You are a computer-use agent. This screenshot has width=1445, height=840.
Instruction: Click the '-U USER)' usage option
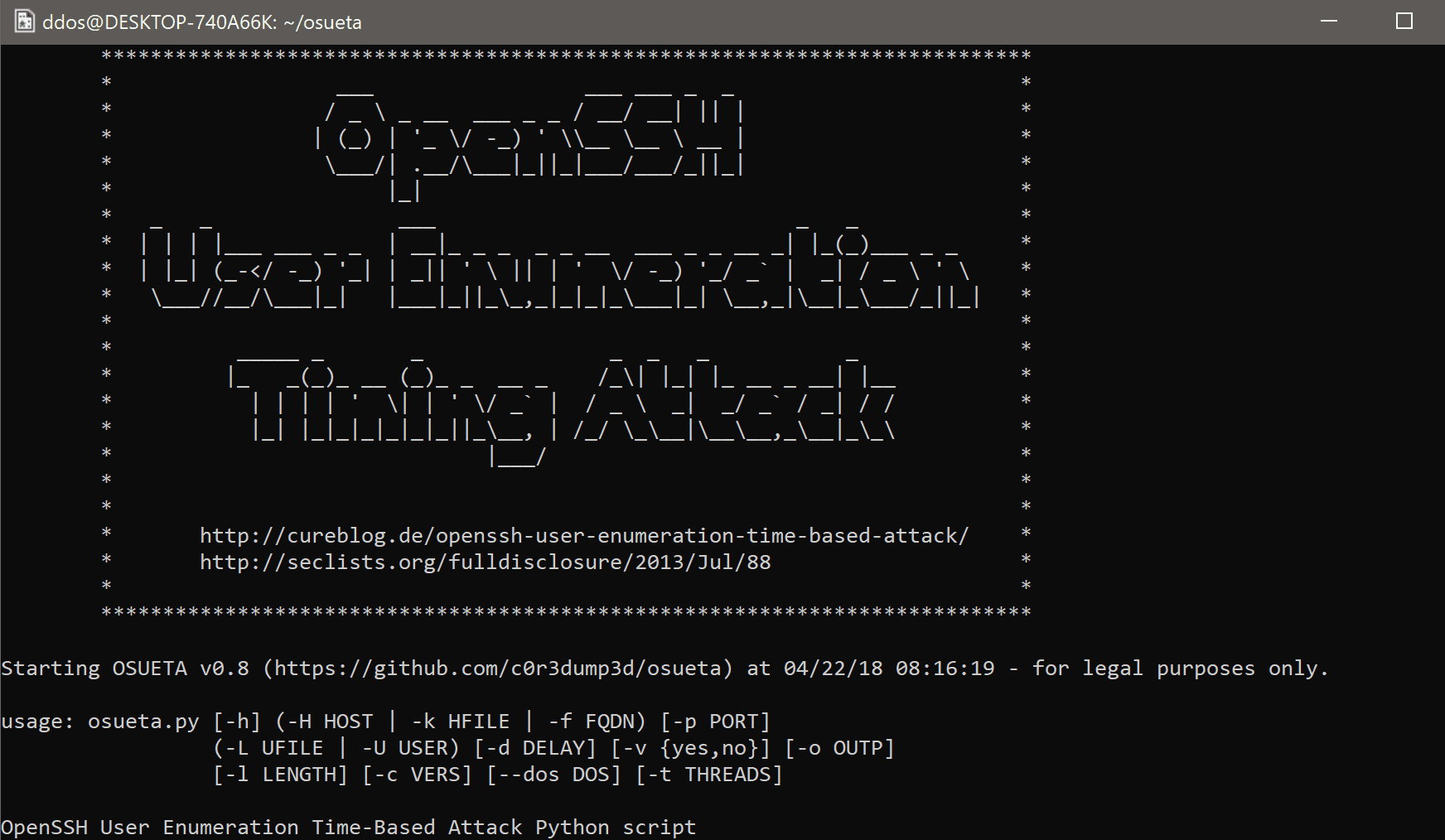tap(410, 748)
